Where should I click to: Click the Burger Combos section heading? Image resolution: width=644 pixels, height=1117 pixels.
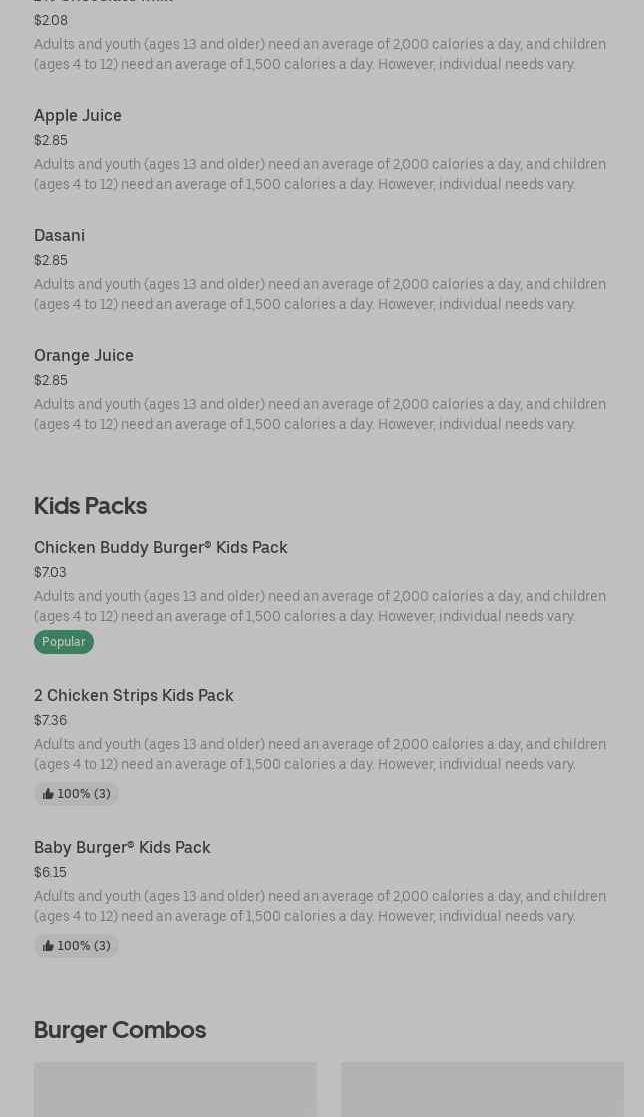click(120, 1030)
